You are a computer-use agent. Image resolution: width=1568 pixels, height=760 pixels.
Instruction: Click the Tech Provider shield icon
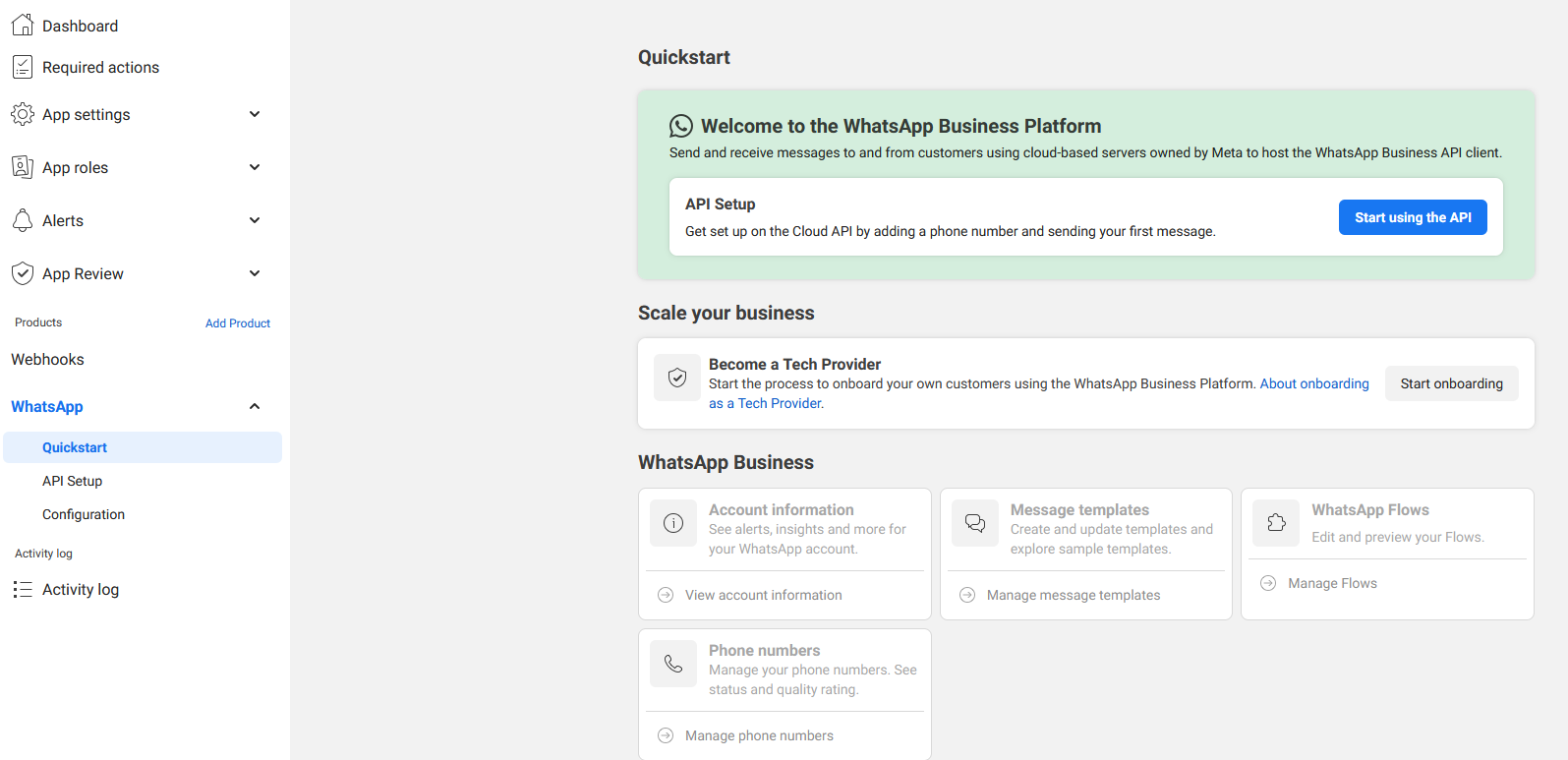click(x=677, y=378)
